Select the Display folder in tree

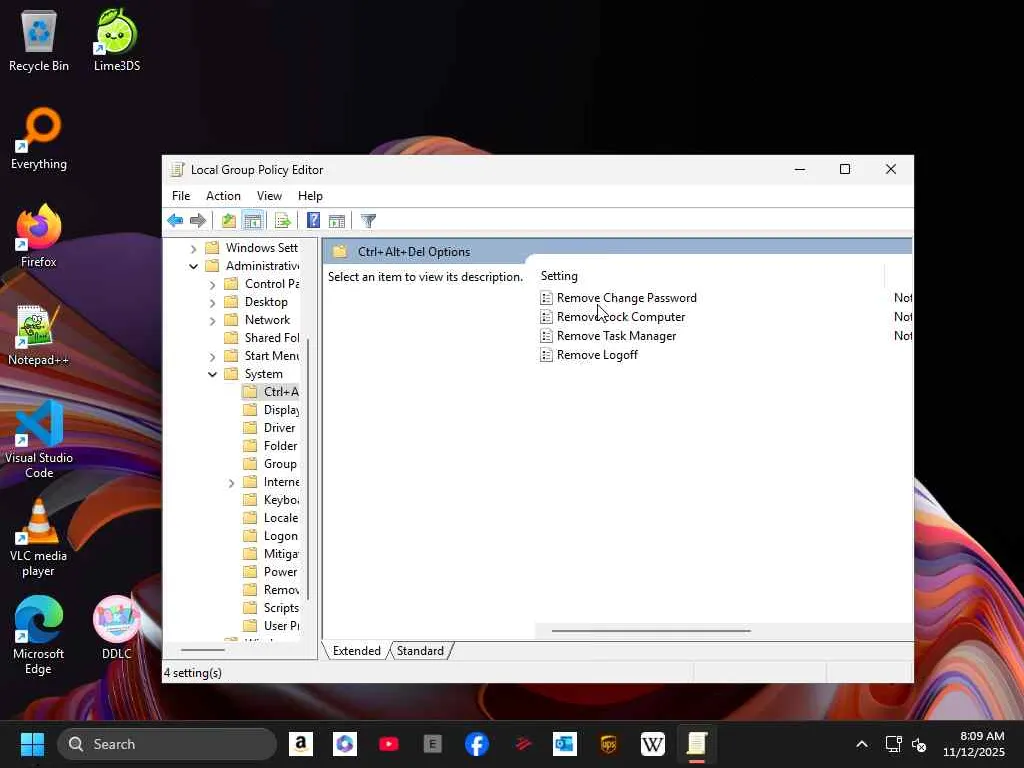(270, 410)
